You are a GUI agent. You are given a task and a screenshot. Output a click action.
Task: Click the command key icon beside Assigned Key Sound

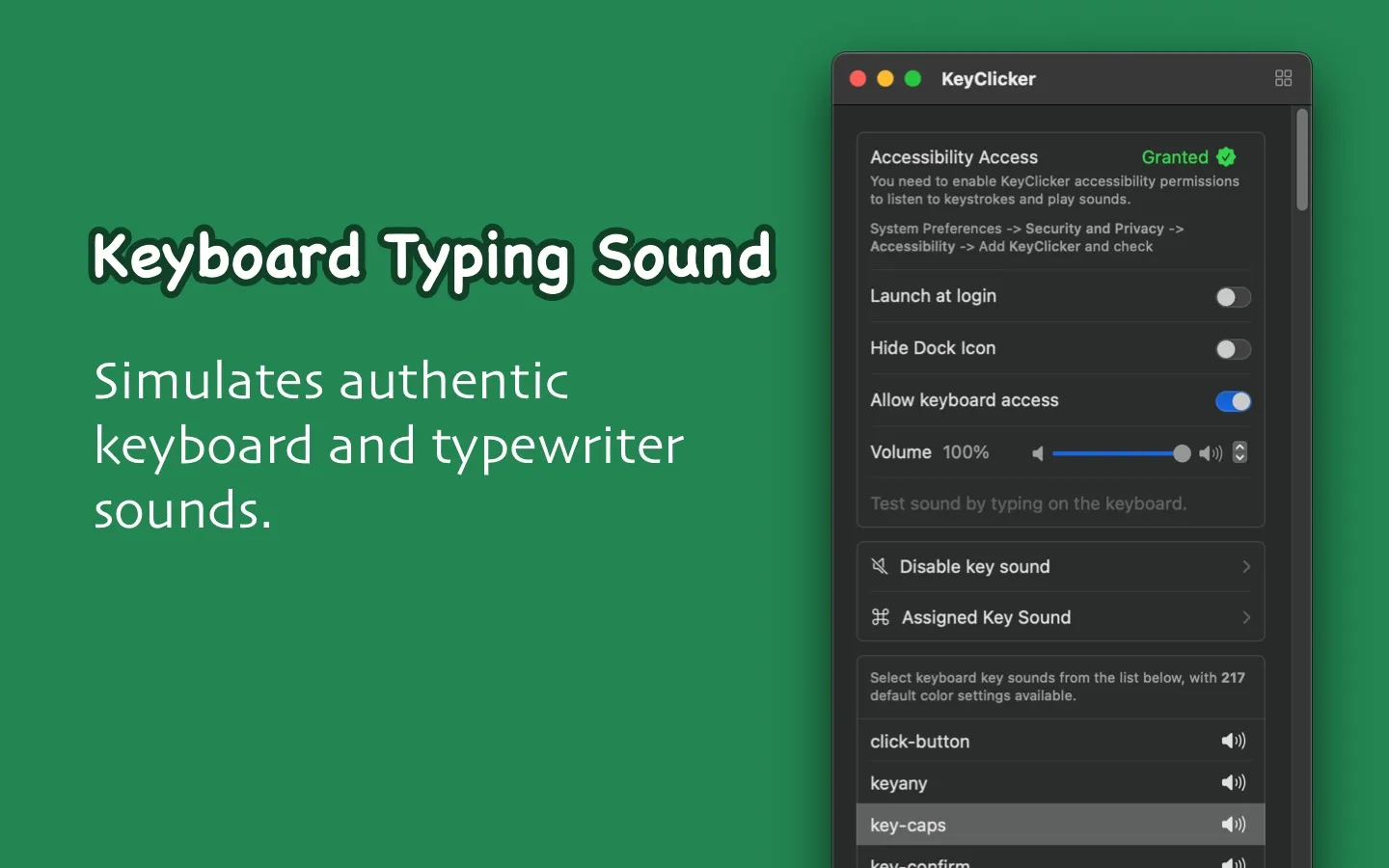tap(880, 617)
